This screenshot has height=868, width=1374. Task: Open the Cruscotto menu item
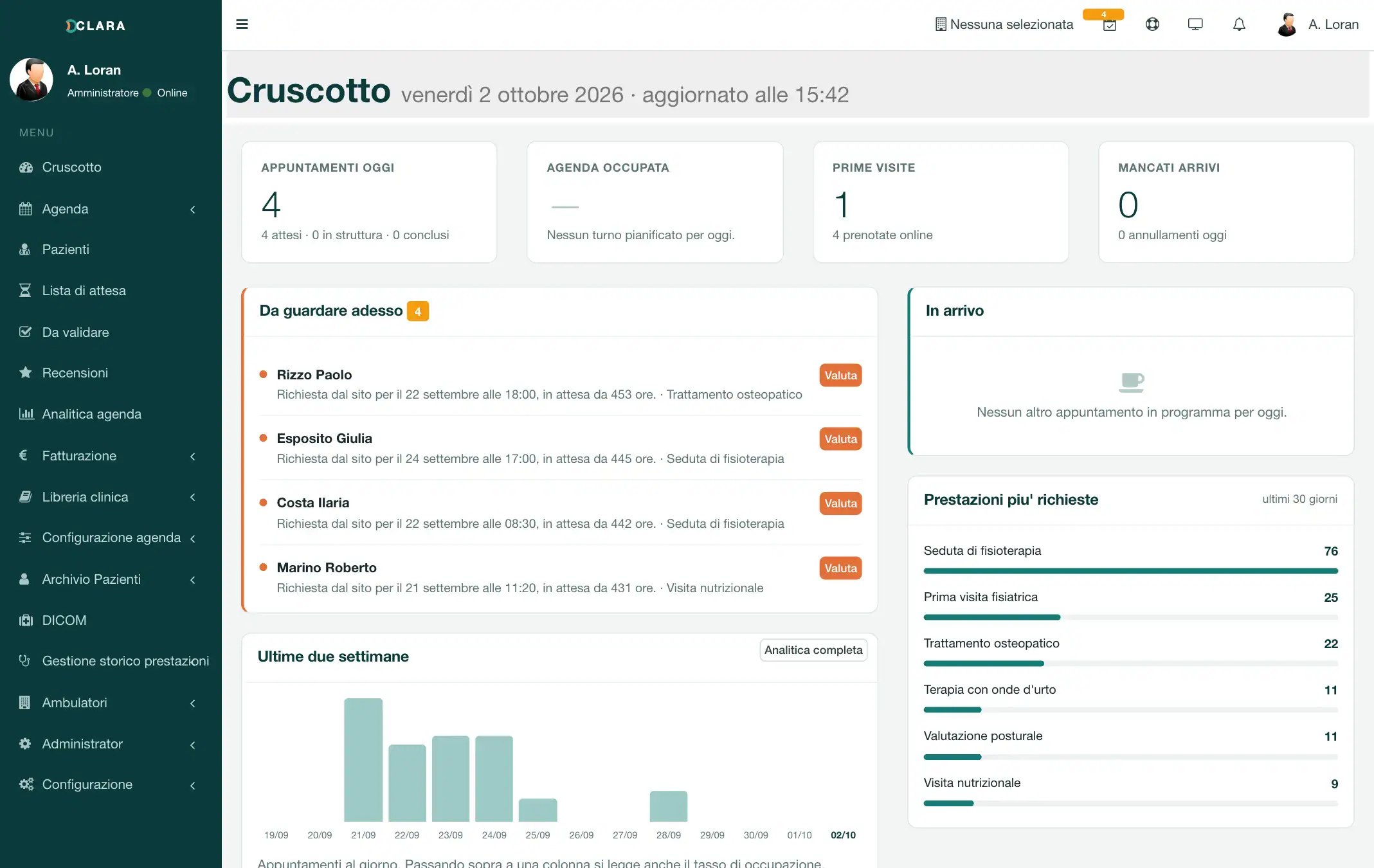coord(111,167)
